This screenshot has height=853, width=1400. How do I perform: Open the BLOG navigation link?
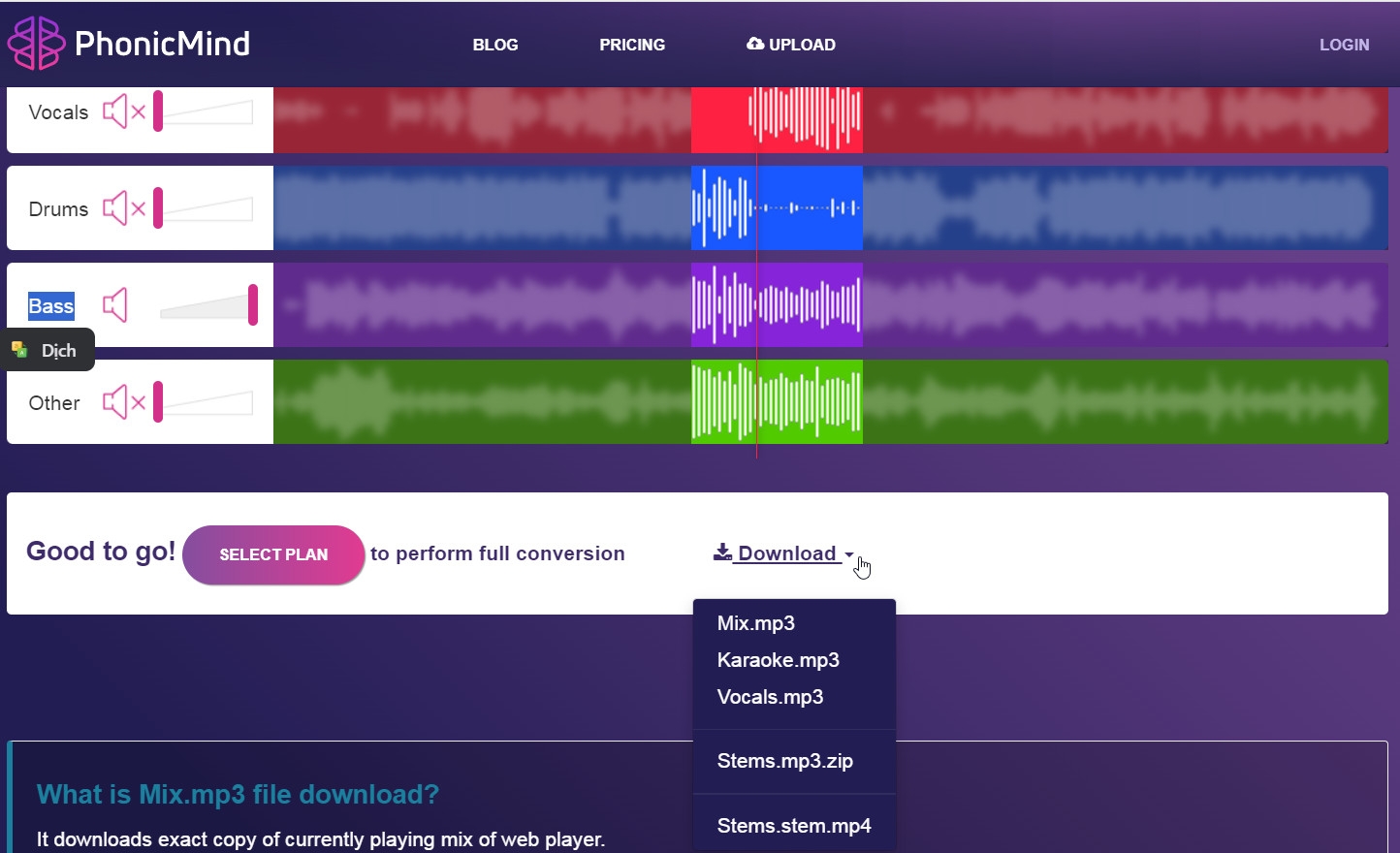click(495, 45)
